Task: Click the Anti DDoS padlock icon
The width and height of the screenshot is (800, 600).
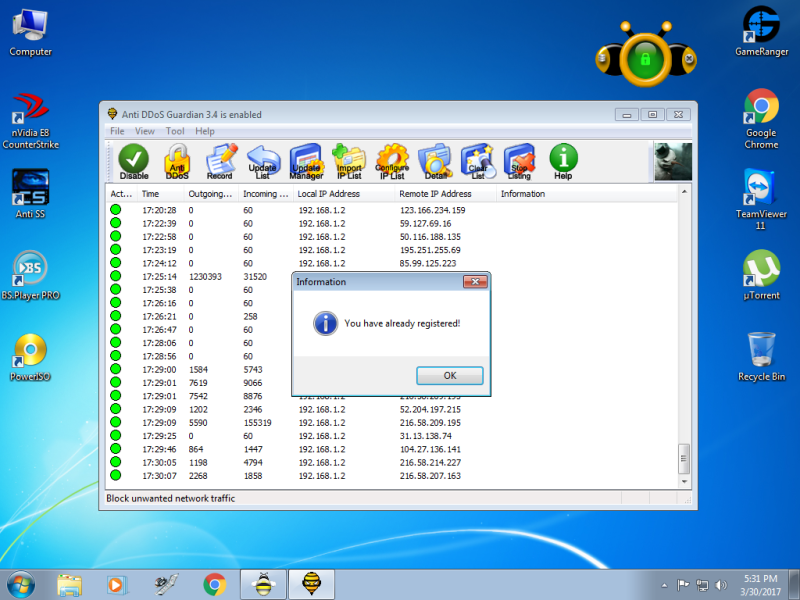Action: point(177,160)
